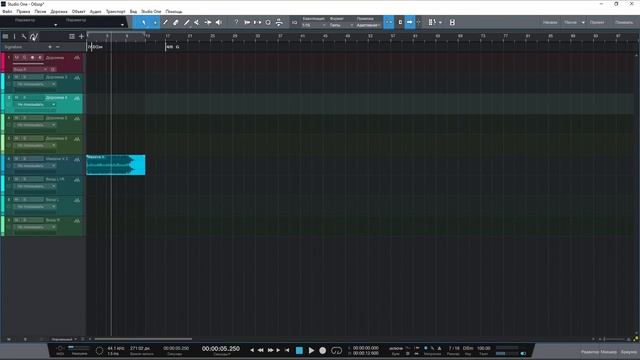Click Fast Forward in transport bar

coord(270,350)
